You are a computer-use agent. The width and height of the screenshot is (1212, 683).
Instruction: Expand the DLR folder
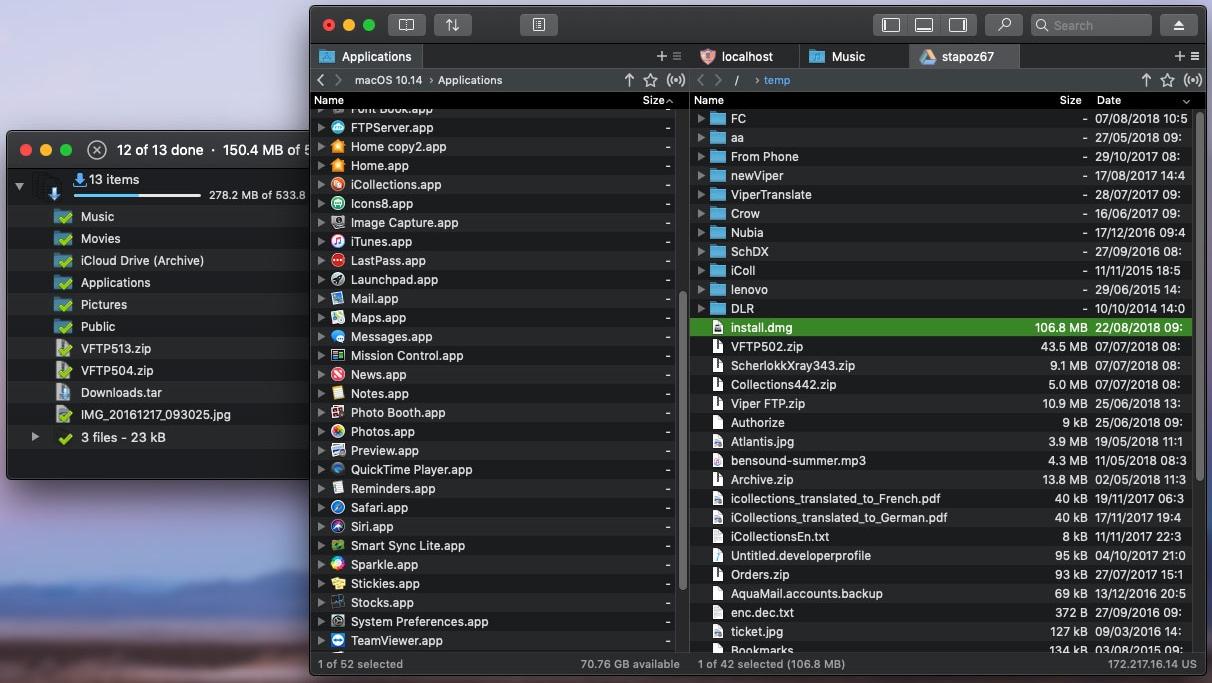(x=701, y=309)
